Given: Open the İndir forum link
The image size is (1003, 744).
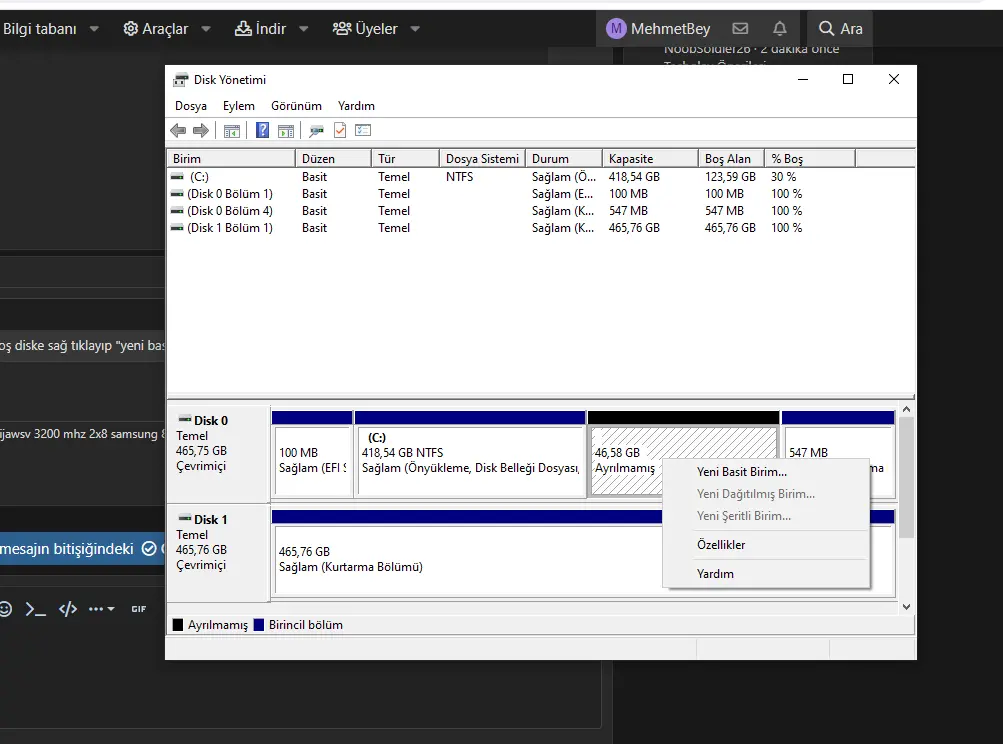Looking at the screenshot, I should click(x=260, y=29).
